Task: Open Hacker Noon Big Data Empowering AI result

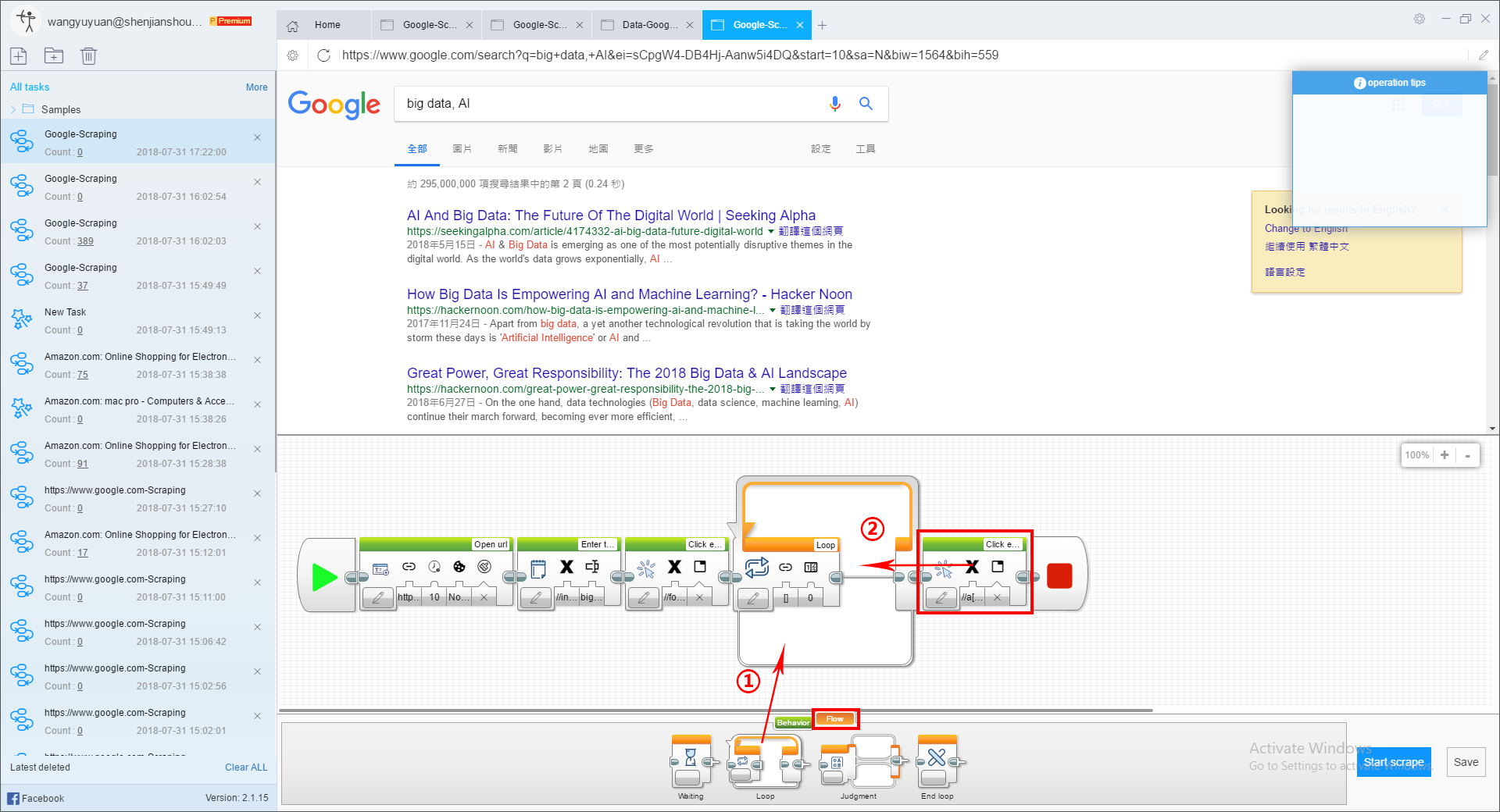Action: pos(630,294)
